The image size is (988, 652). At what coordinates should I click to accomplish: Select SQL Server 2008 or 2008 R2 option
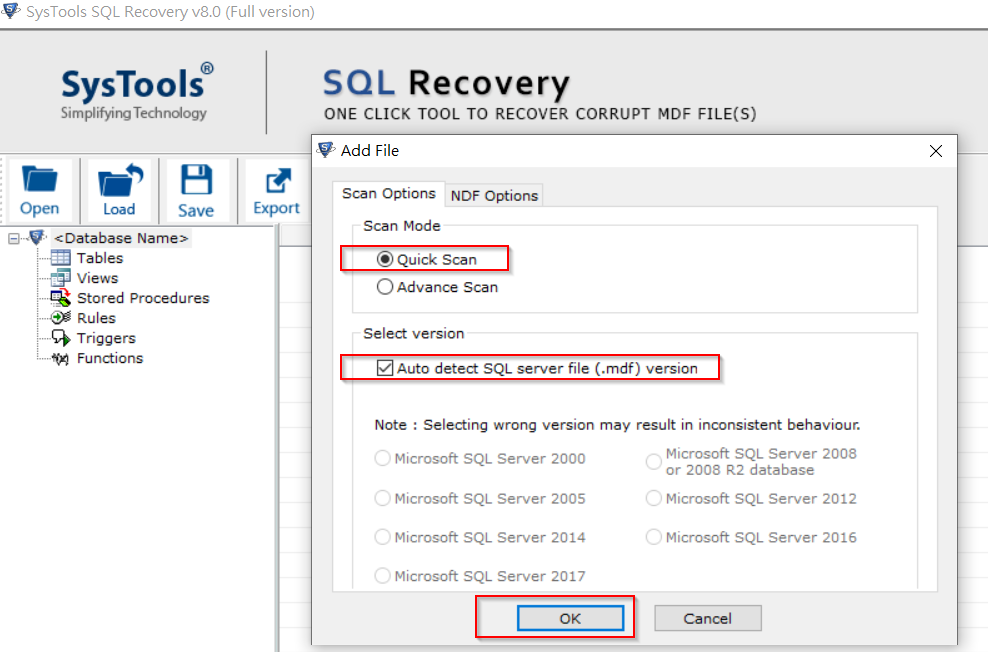(x=654, y=462)
